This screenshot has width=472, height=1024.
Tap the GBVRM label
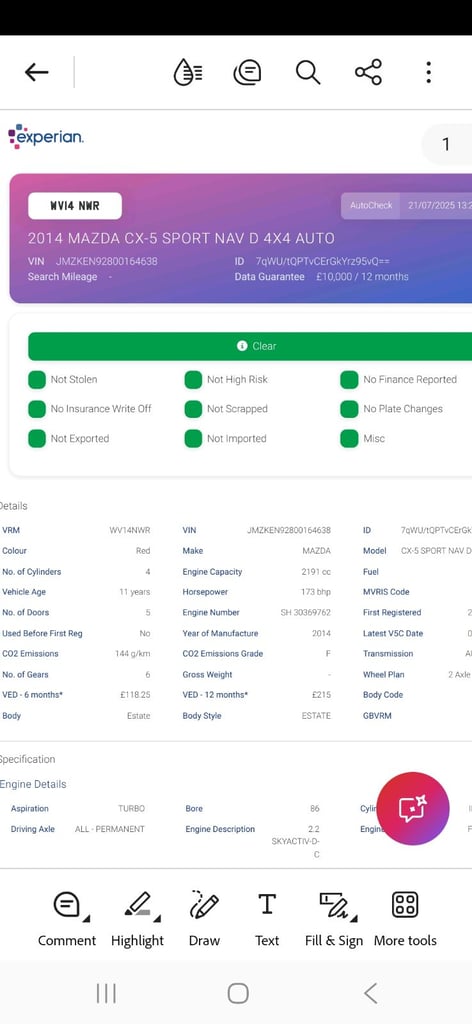pos(377,716)
